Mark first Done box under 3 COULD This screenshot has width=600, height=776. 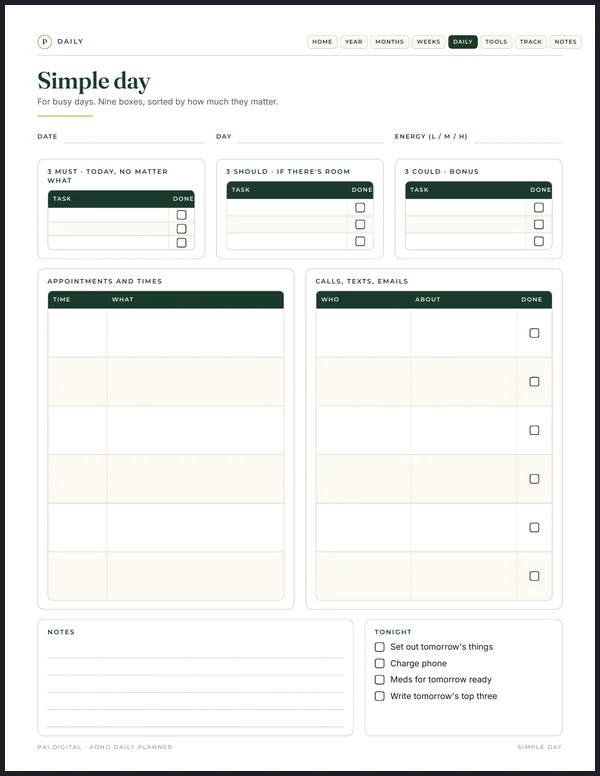(539, 207)
